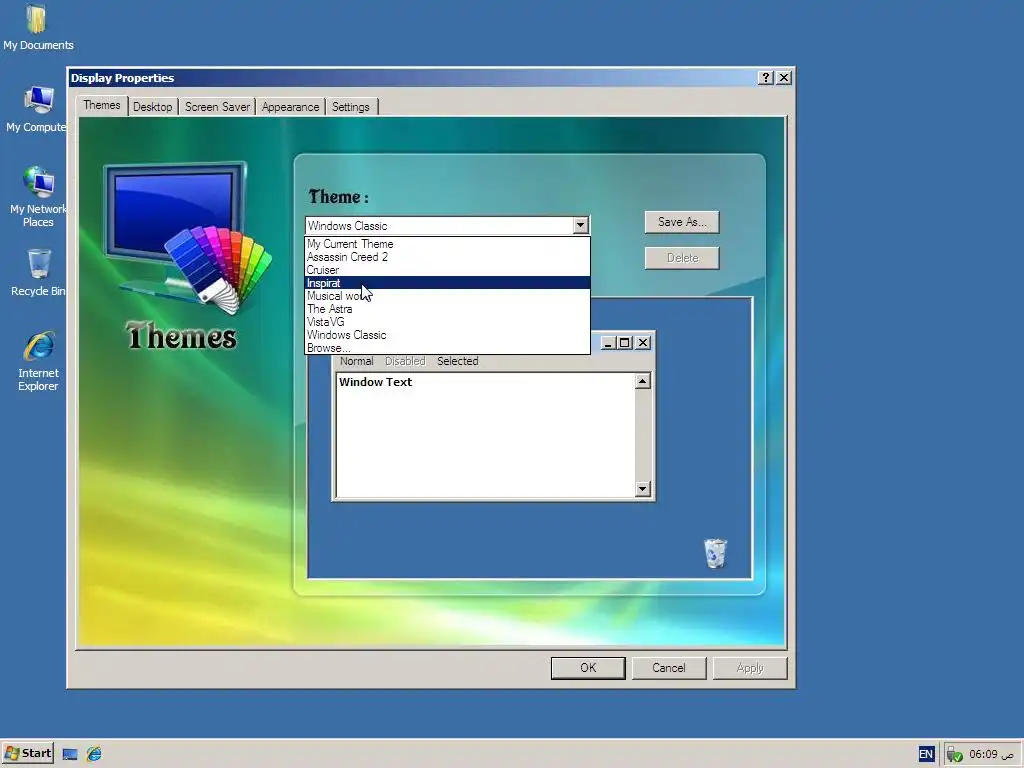Switch to the Desktop tab

[152, 107]
